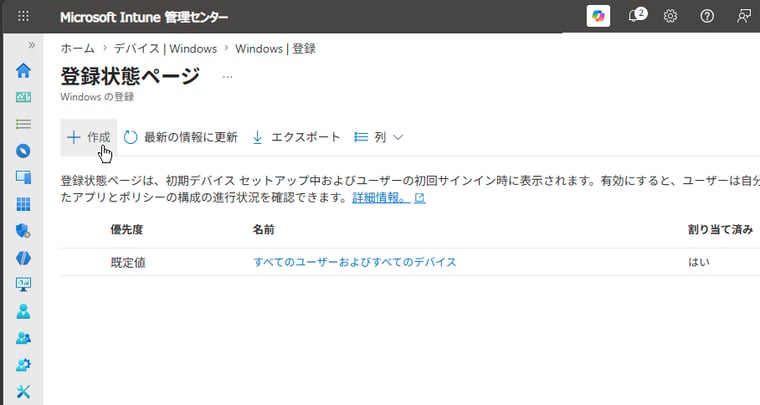Viewport: 760px width, 405px height.
Task: Click the Microsoft Intune 管理センター title
Action: pos(144,17)
